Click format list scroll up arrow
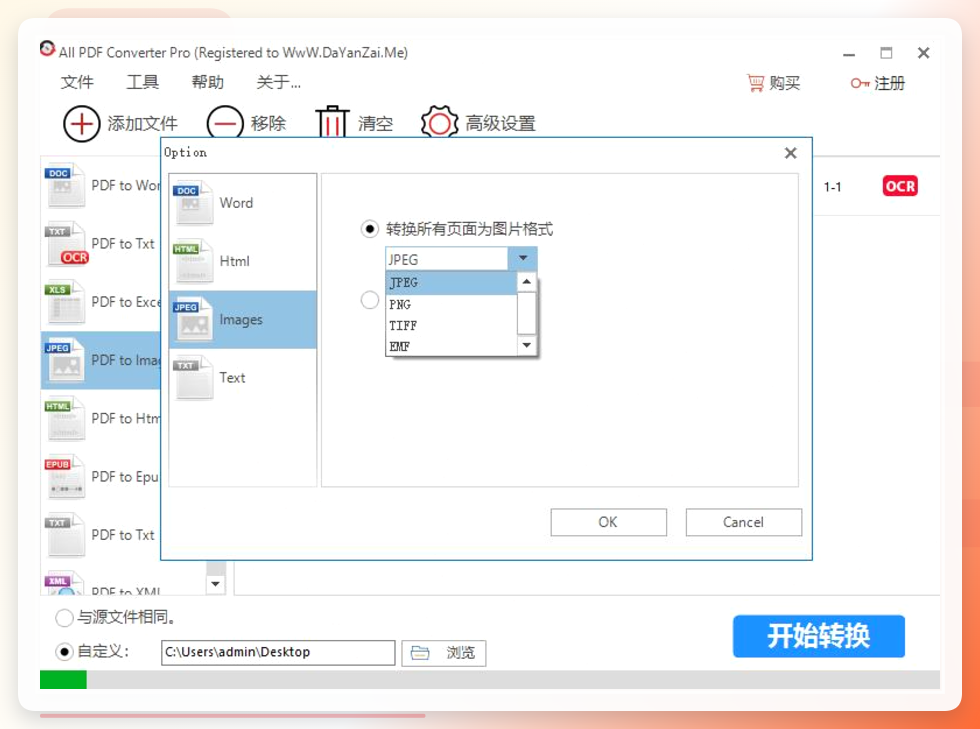 pyautogui.click(x=527, y=282)
